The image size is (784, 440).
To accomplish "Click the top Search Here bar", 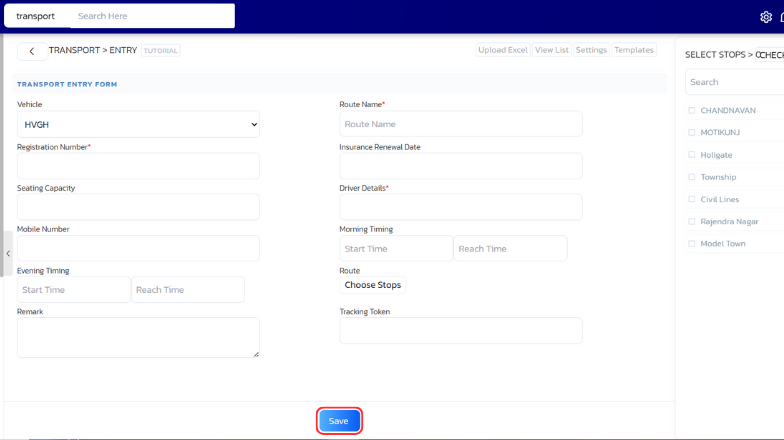I will (x=152, y=16).
